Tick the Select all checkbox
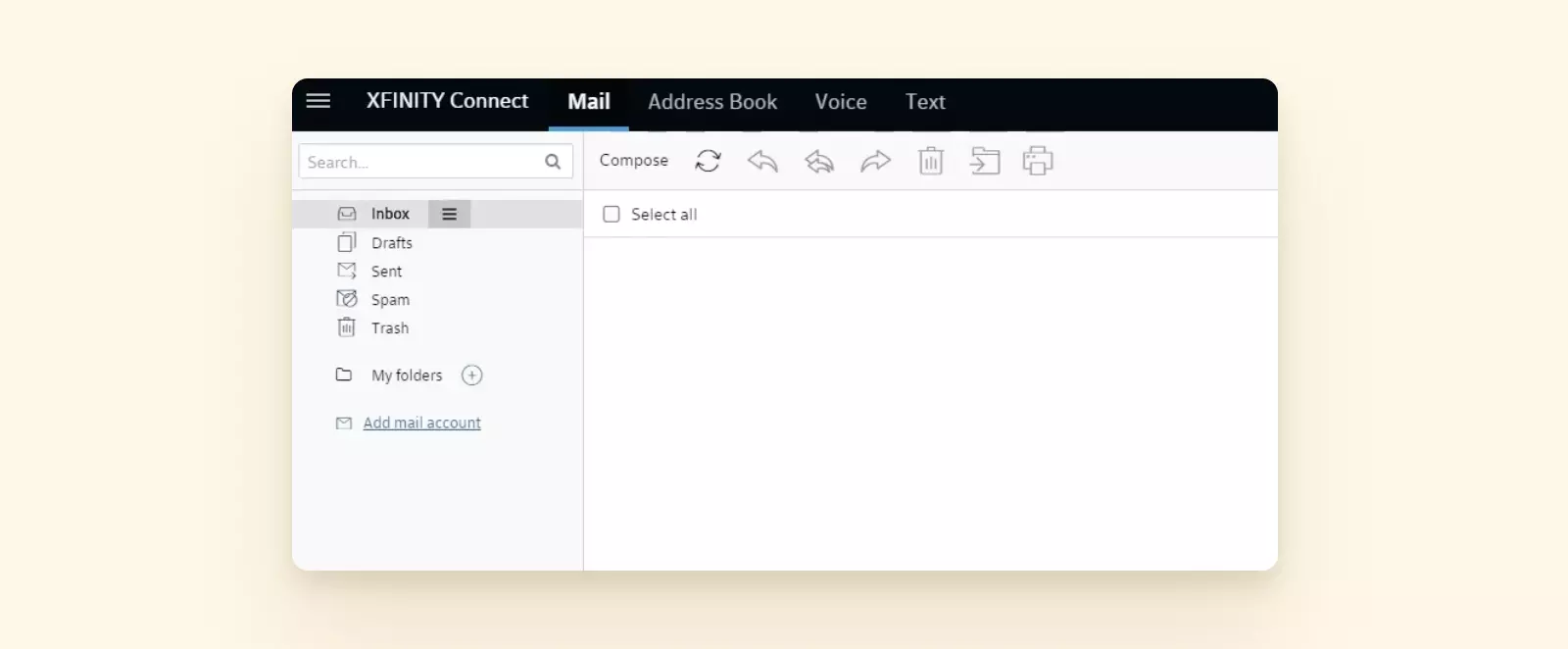This screenshot has width=1568, height=649. coord(612,214)
